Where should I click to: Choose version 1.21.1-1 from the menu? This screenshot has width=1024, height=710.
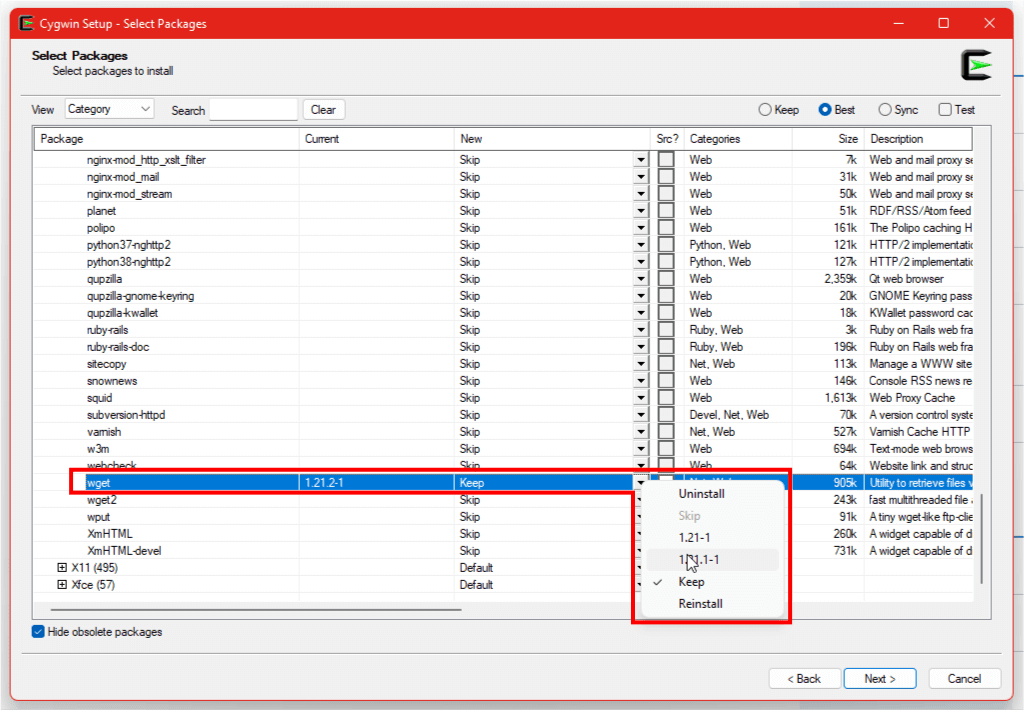712,560
